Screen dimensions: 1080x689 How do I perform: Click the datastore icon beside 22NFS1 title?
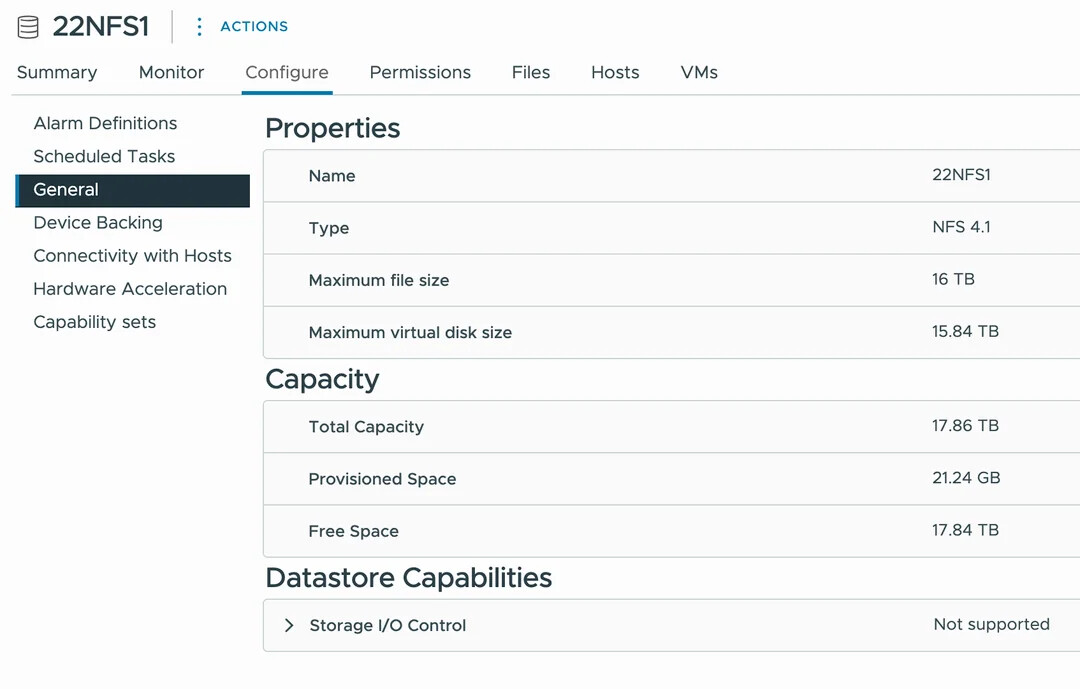tap(28, 27)
